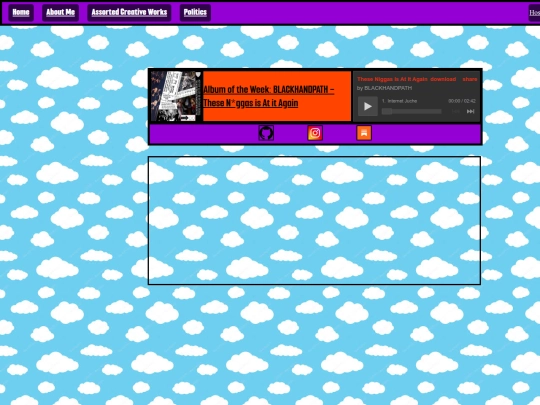Open the Instagram profile icon
The image size is (540, 405).
click(x=315, y=133)
